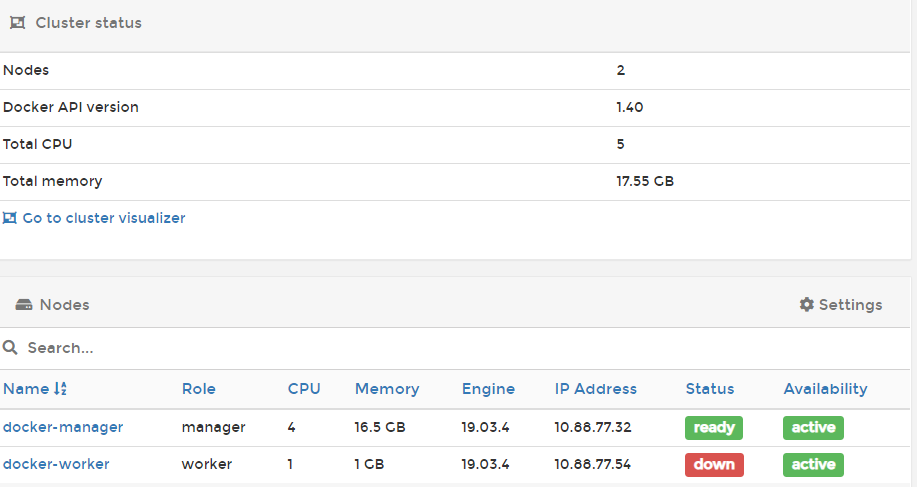Sort nodes by IP Address column

(x=596, y=389)
